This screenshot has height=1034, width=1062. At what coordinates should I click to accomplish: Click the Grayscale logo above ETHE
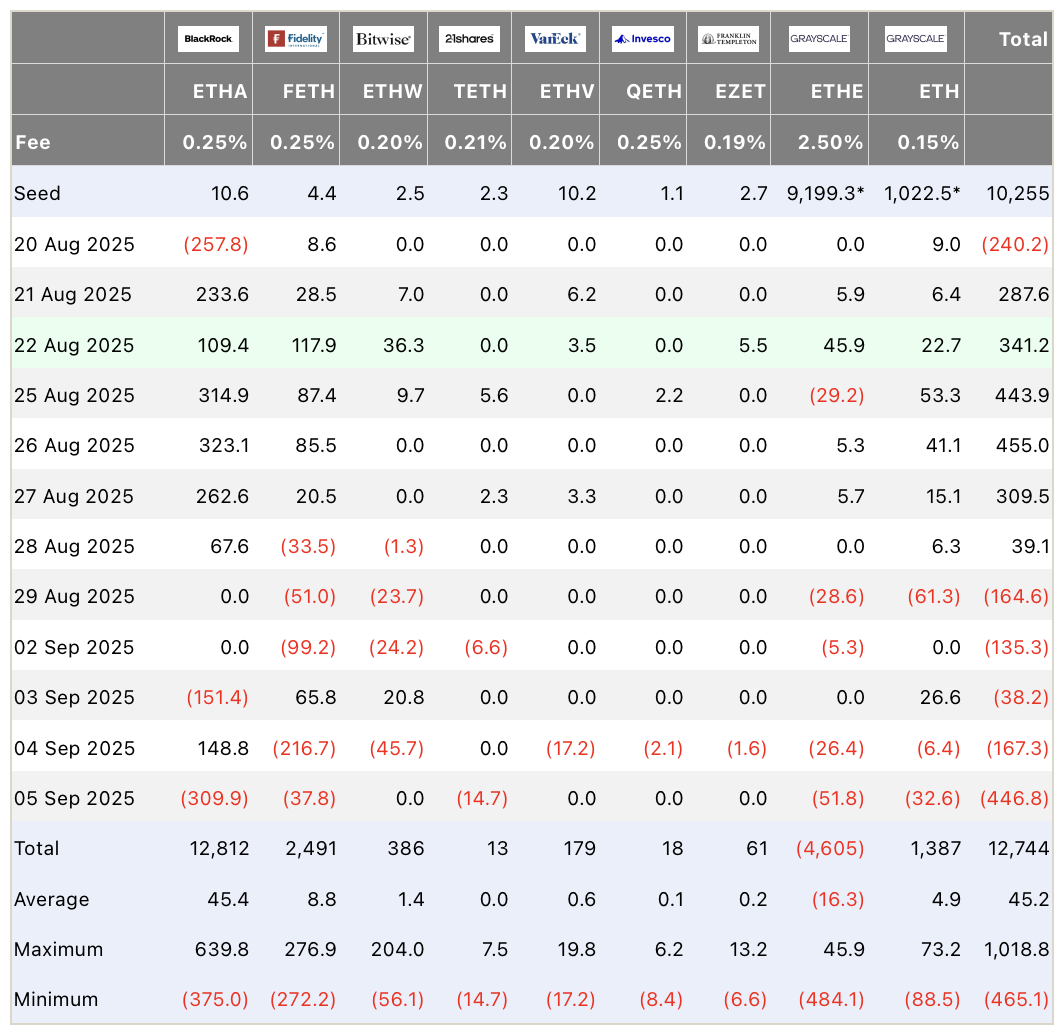(819, 39)
